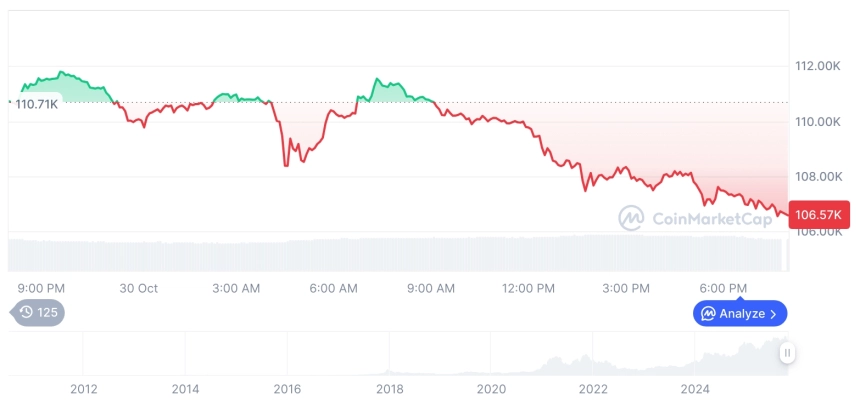Click the CoinMarketCap watermark logo icon
This screenshot has height=401, width=860.
coord(631,217)
